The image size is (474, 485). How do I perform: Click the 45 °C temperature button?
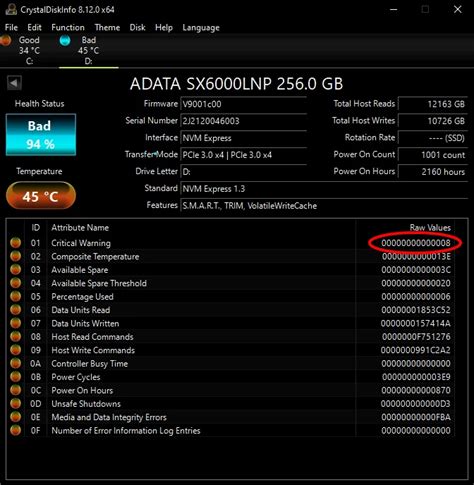(x=41, y=196)
